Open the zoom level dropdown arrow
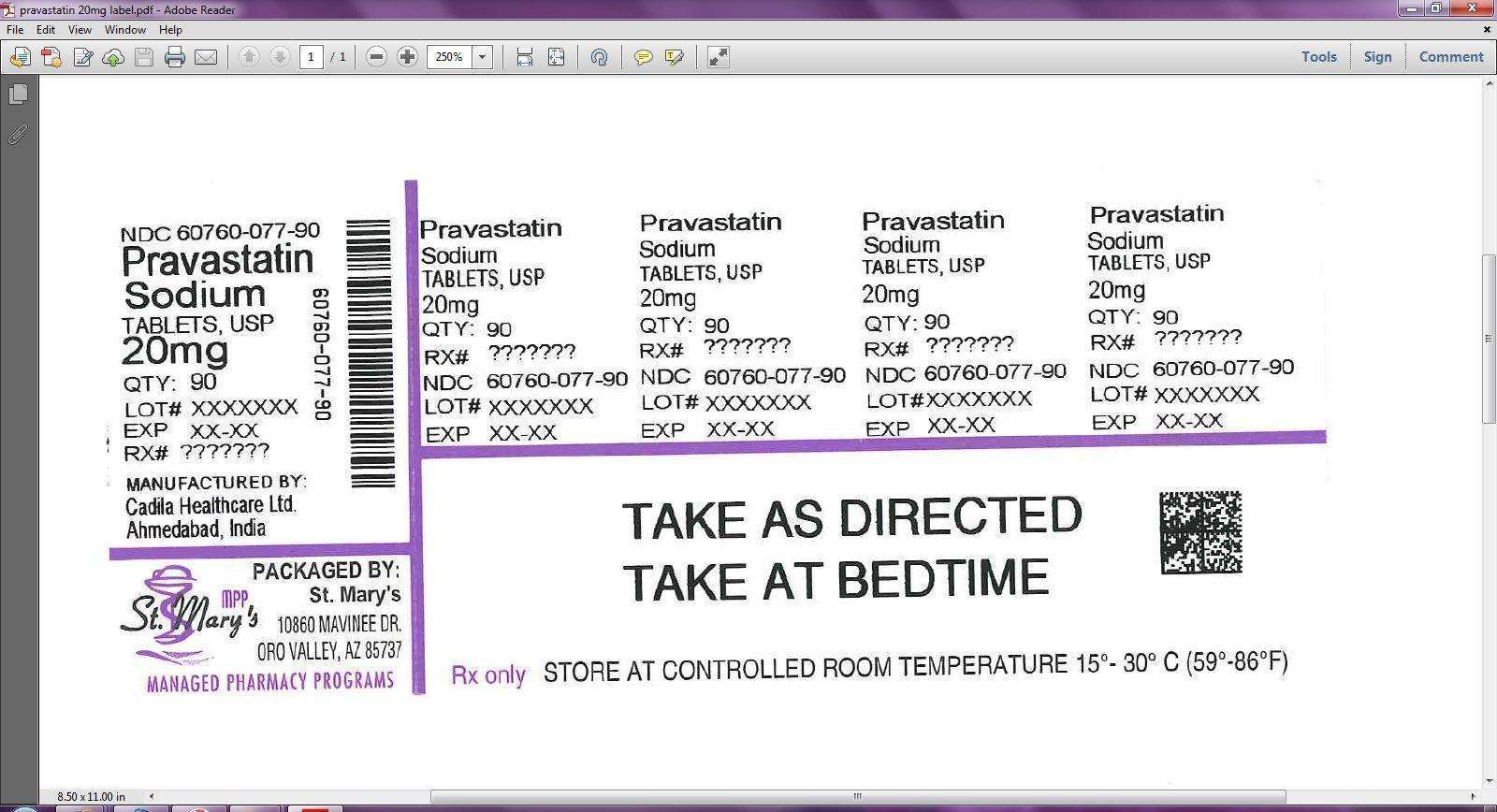Viewport: 1497px width, 812px height. coord(482,57)
